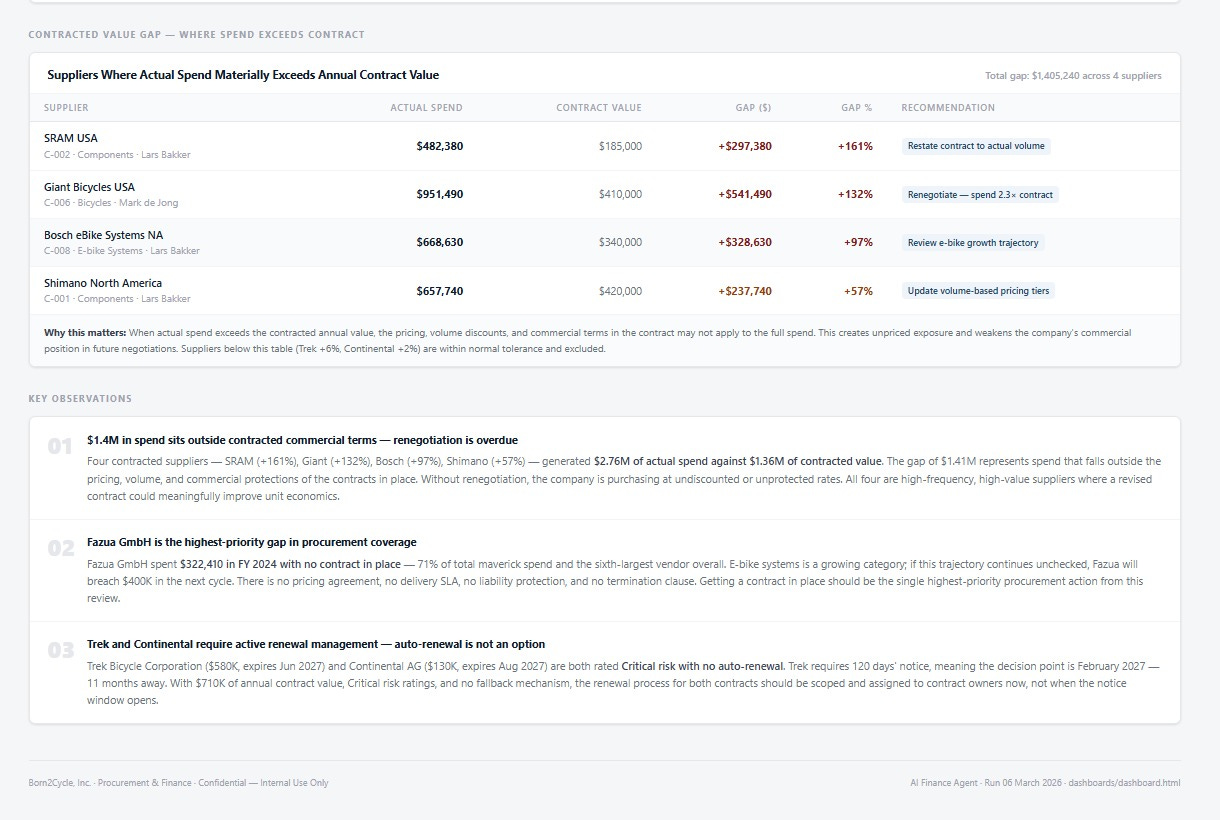The image size is (1220, 820).
Task: Click the 'Why this matters:' note label
Action: (85, 332)
